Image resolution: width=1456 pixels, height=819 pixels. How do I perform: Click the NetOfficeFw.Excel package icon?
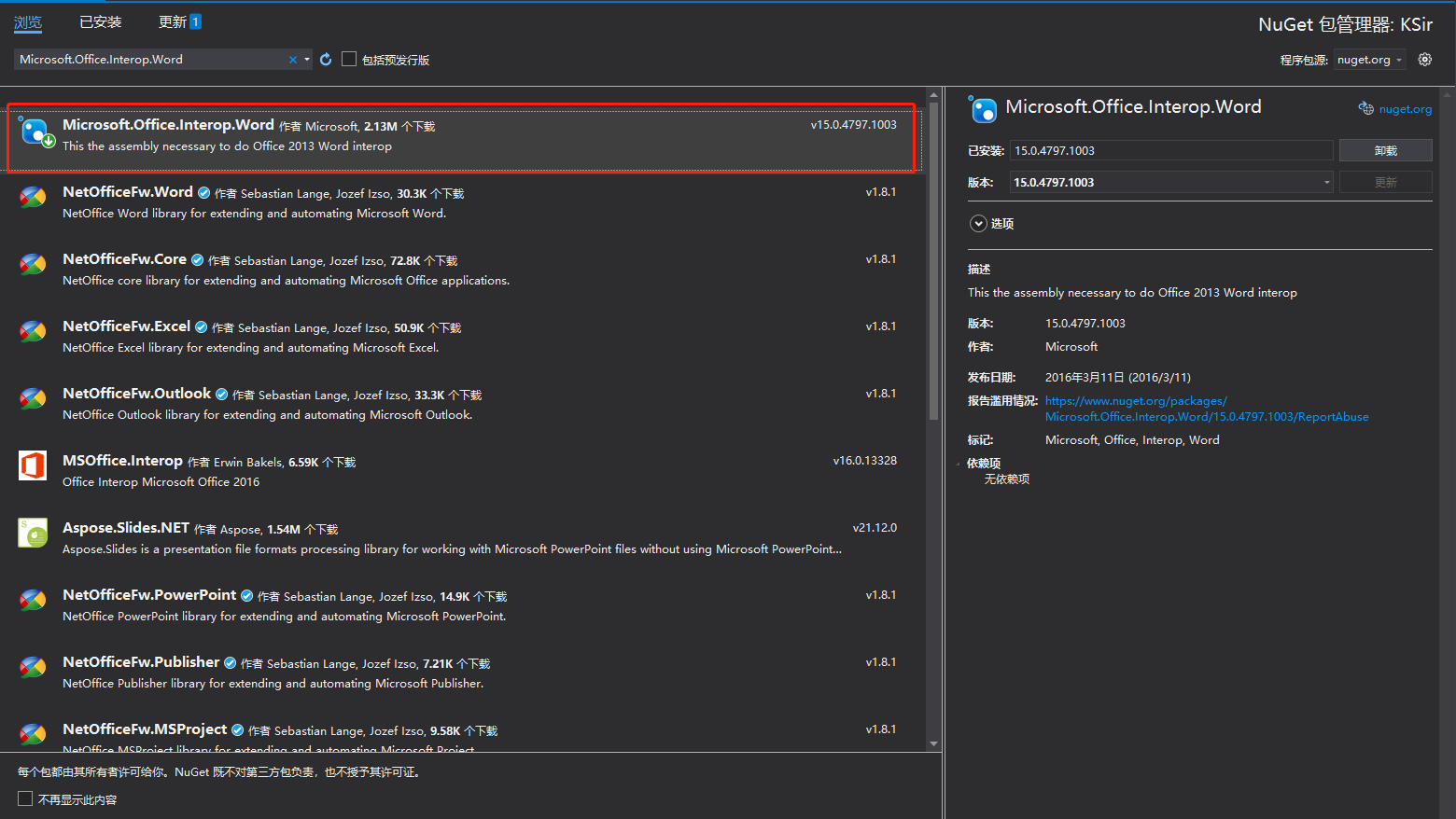tap(33, 332)
